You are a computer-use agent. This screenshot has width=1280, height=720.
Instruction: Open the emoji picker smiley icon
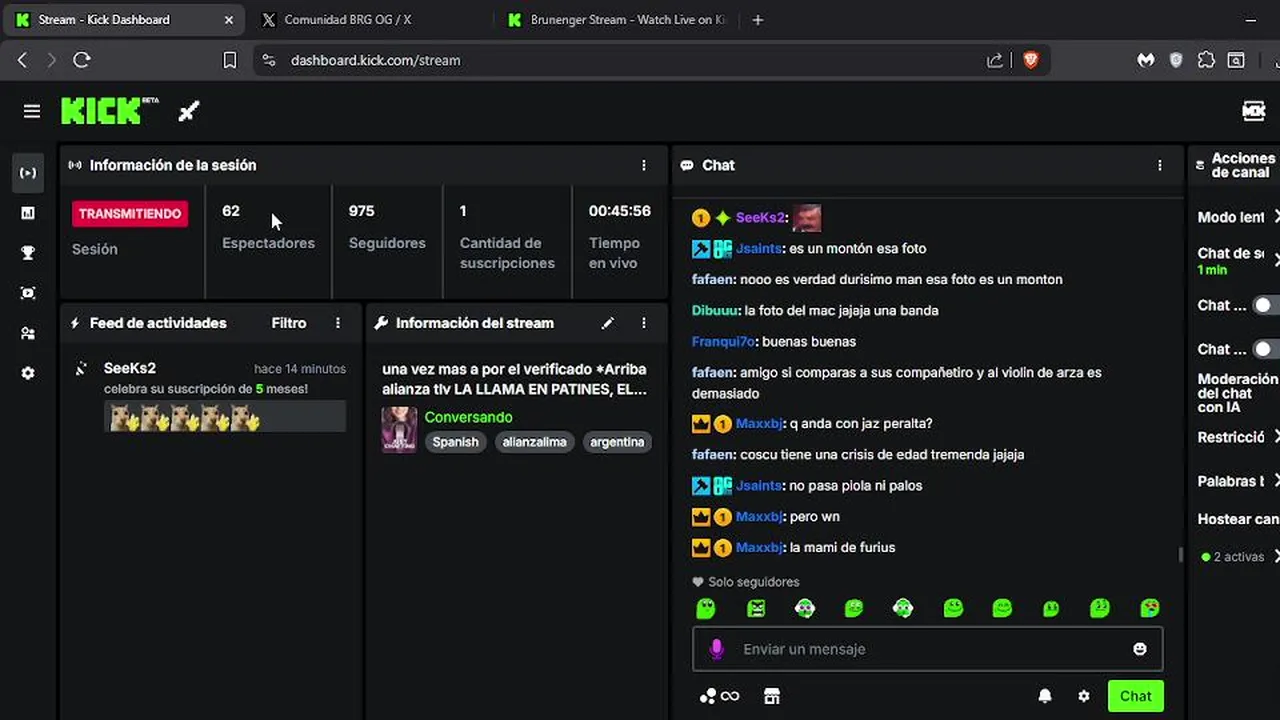pos(1139,649)
